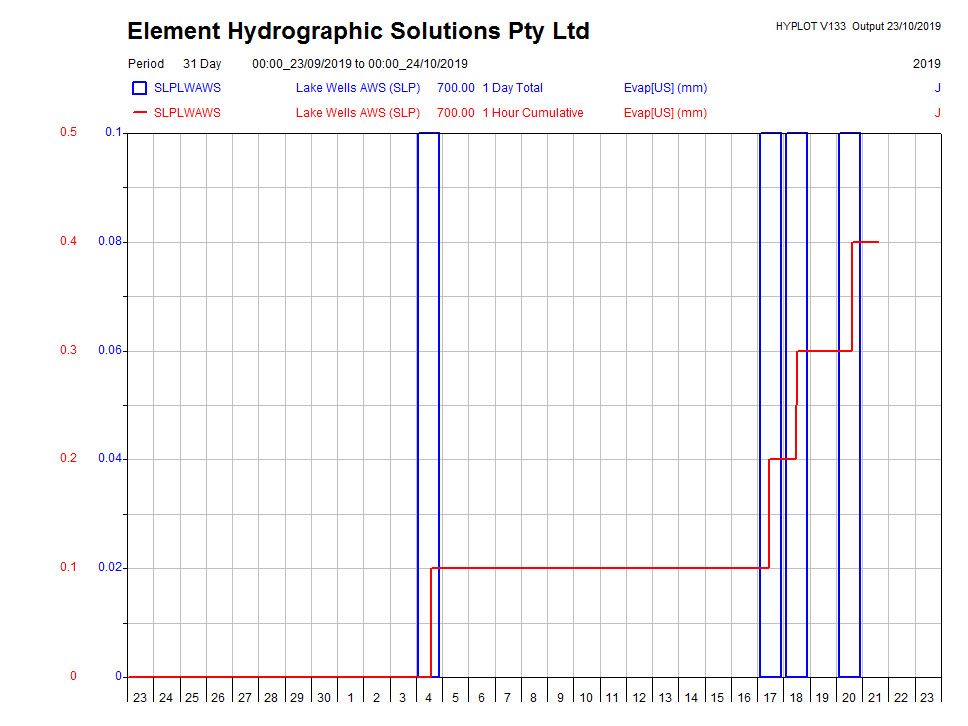The image size is (968, 726).
Task: Click the blue SLPLWAWS legend label
Action: [187, 88]
